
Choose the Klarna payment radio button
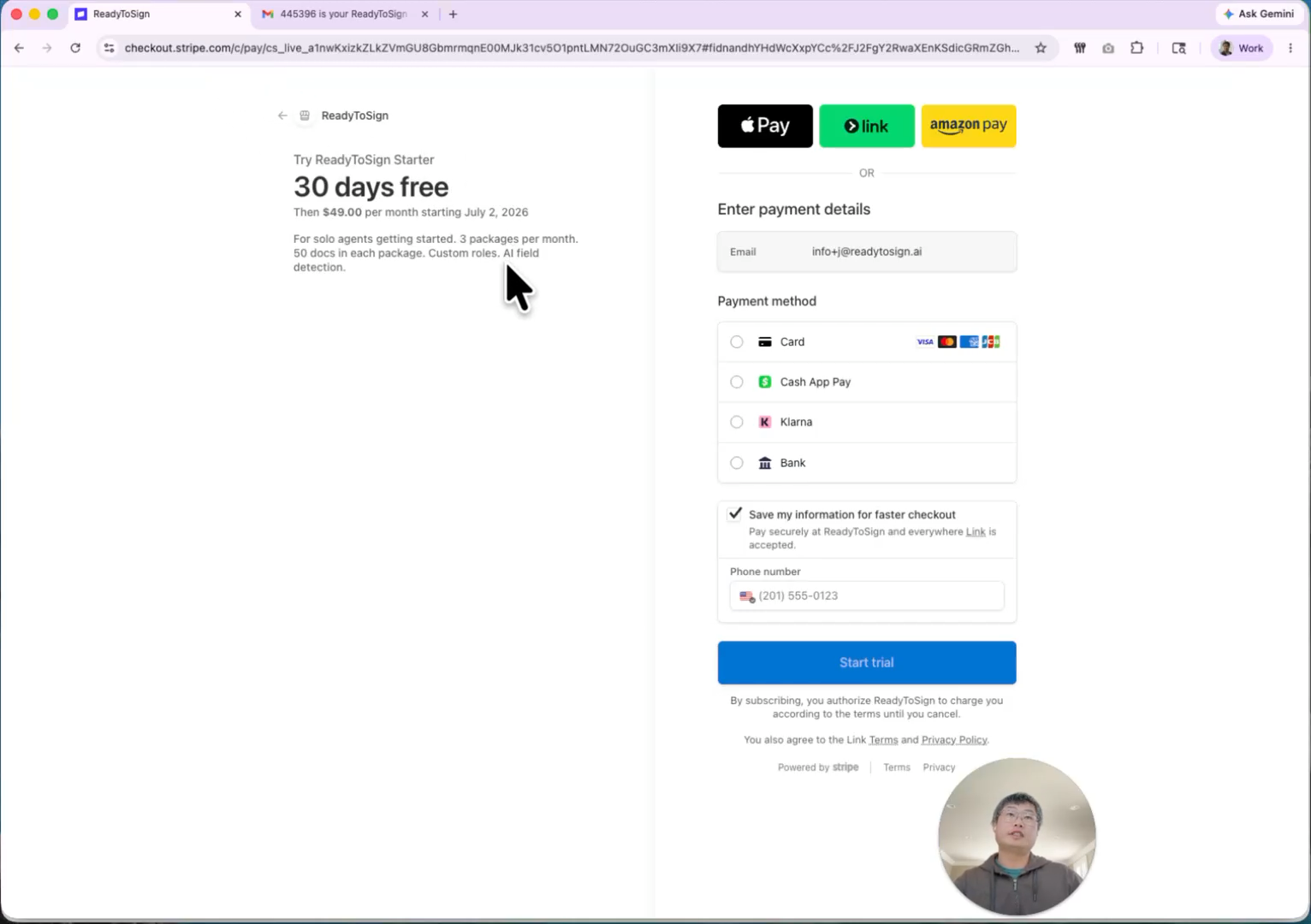click(x=737, y=422)
